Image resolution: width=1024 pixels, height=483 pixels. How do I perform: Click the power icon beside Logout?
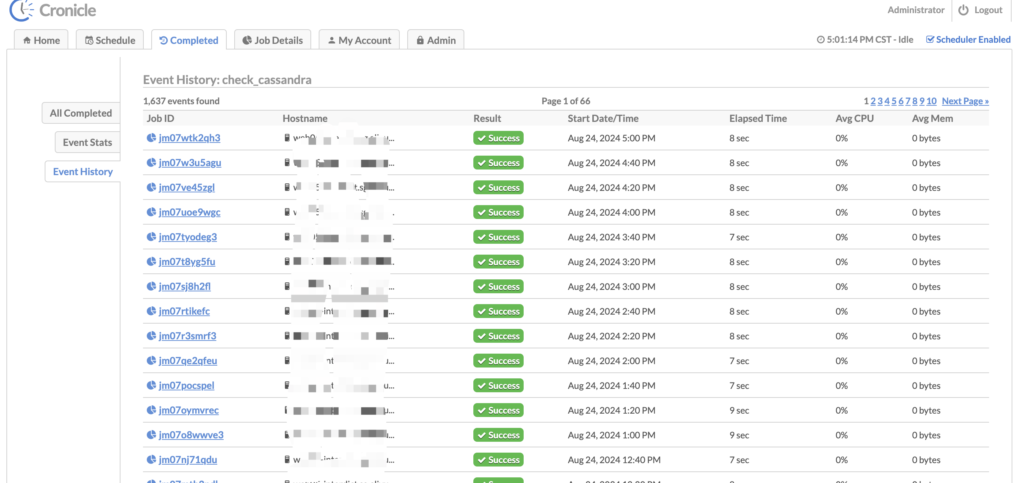coord(963,10)
